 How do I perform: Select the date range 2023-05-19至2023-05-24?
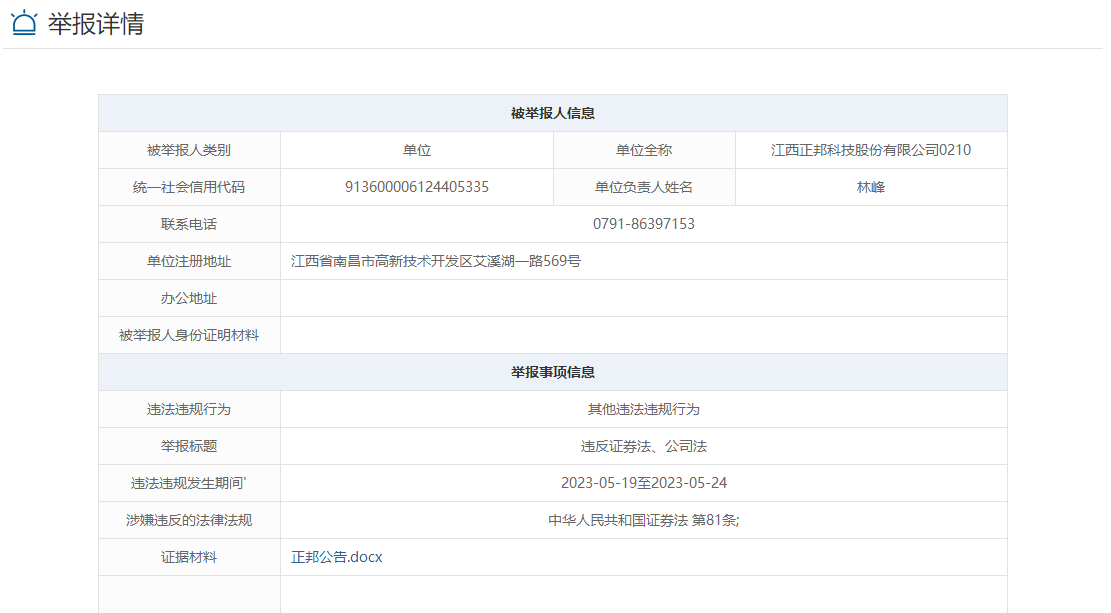644,483
